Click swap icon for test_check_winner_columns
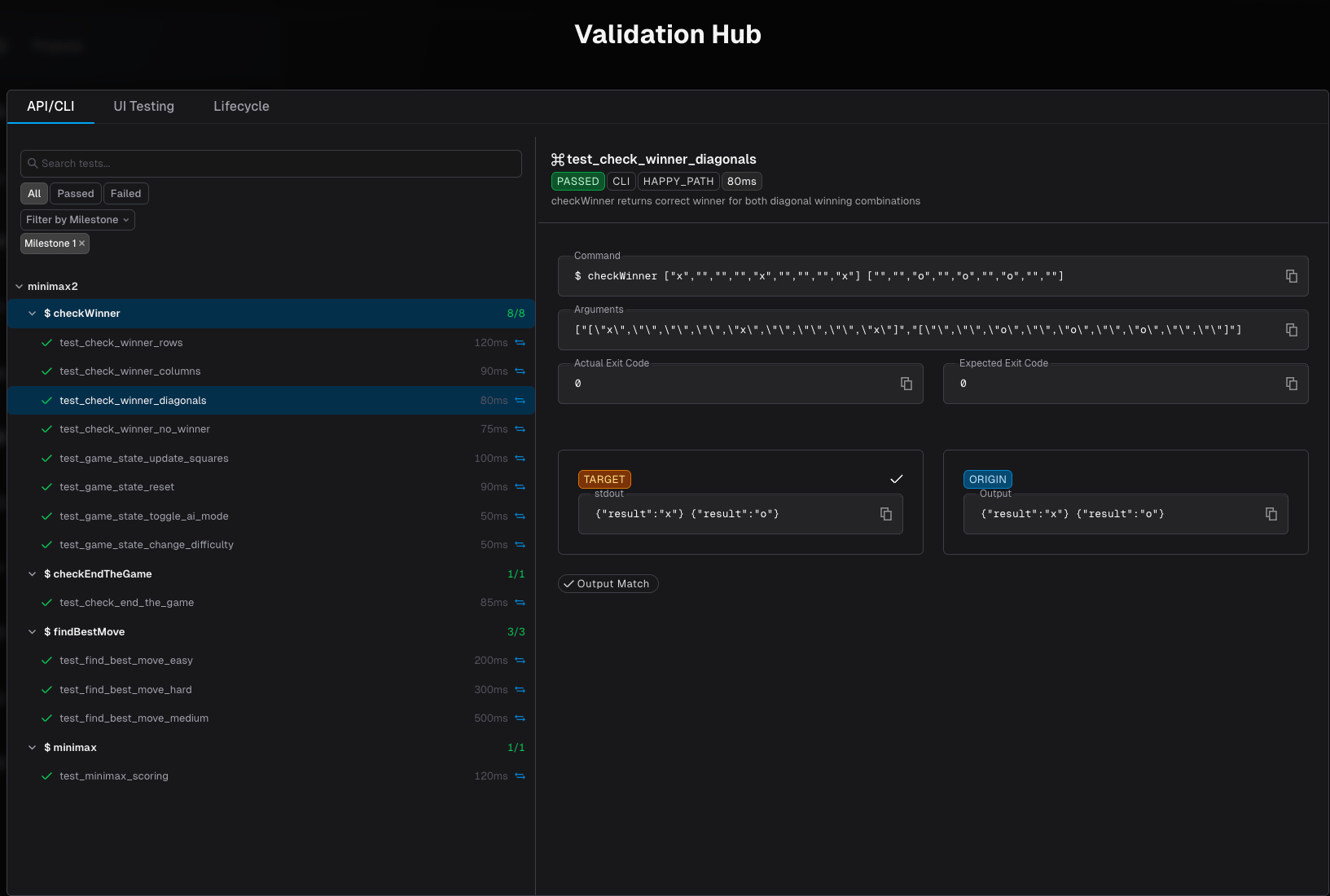This screenshot has height=896, width=1330. pos(520,371)
